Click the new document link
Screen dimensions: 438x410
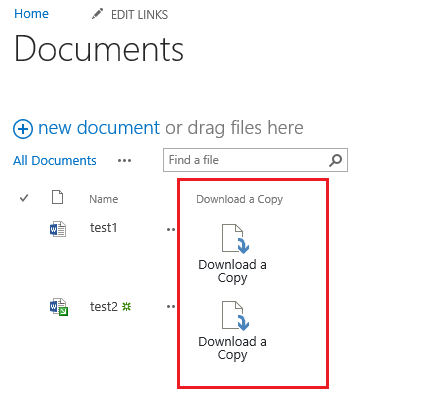(x=99, y=128)
